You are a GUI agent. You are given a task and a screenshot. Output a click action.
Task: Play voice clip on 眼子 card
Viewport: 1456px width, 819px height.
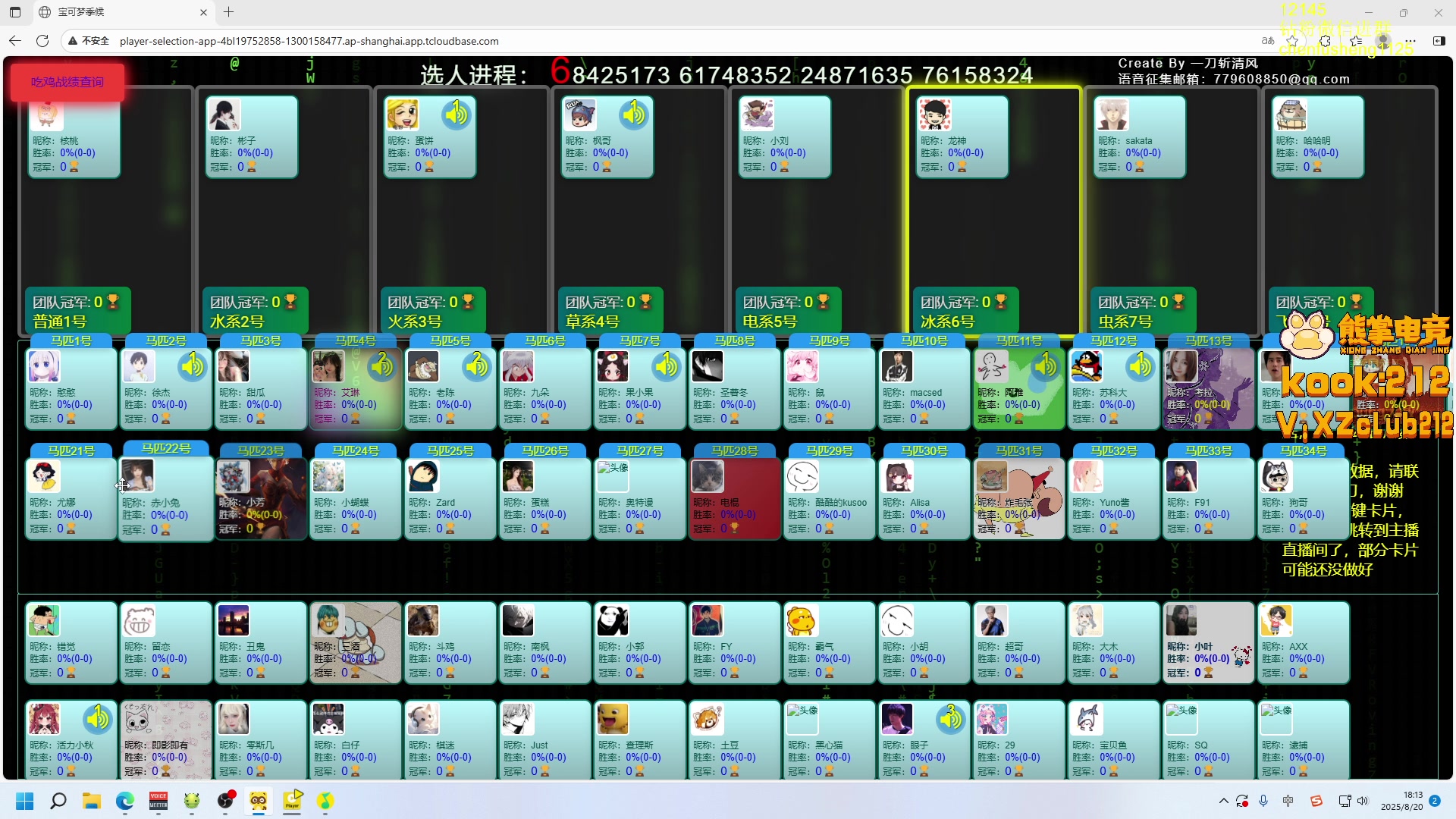(950, 719)
